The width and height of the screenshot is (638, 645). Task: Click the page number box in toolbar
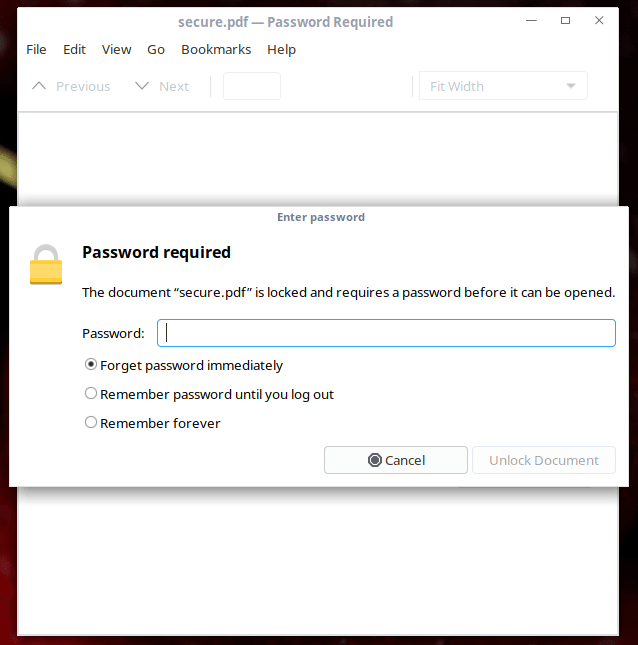coord(252,86)
